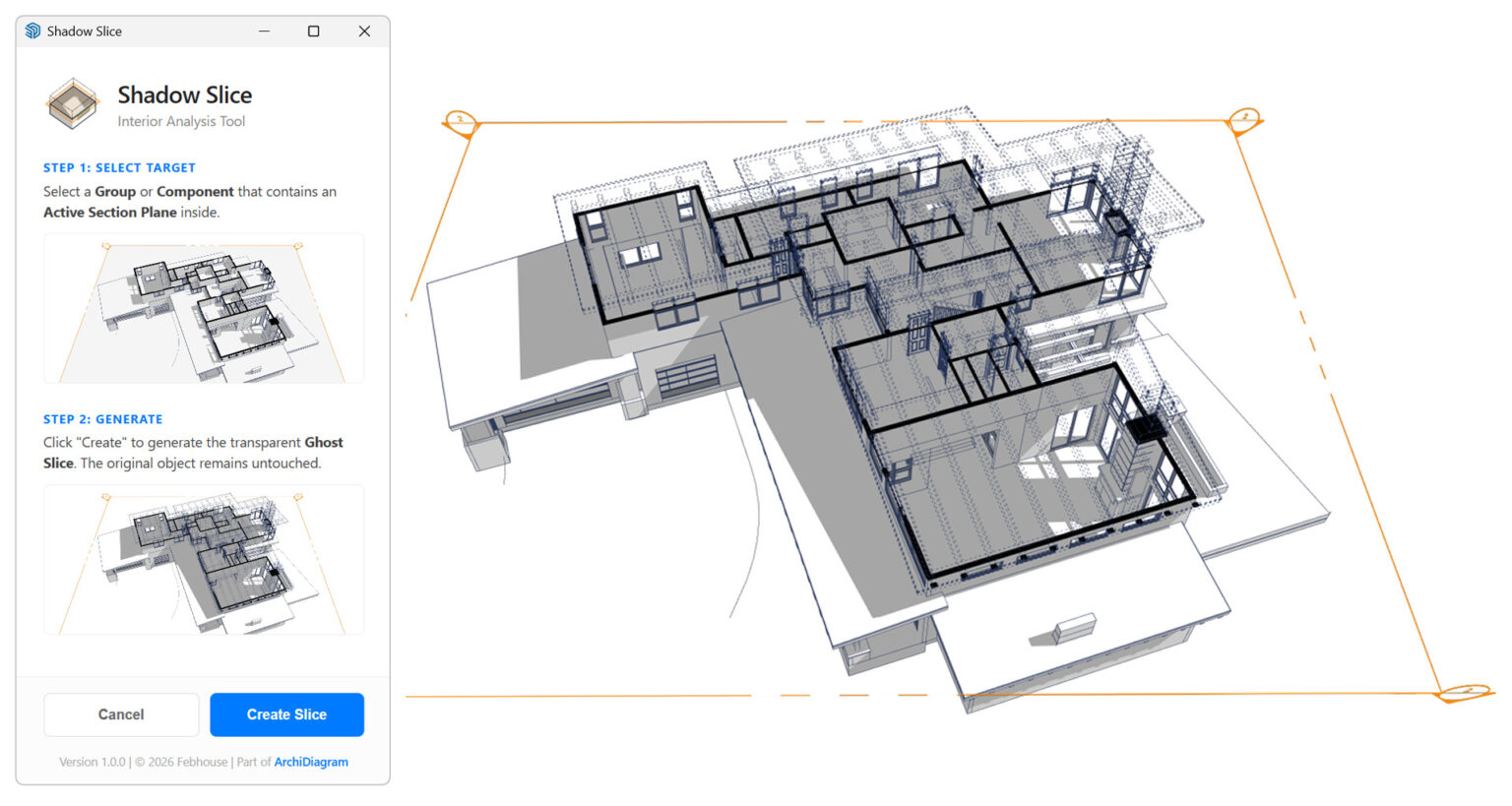Open the ArchiDiagram link in the footer

pyautogui.click(x=311, y=762)
